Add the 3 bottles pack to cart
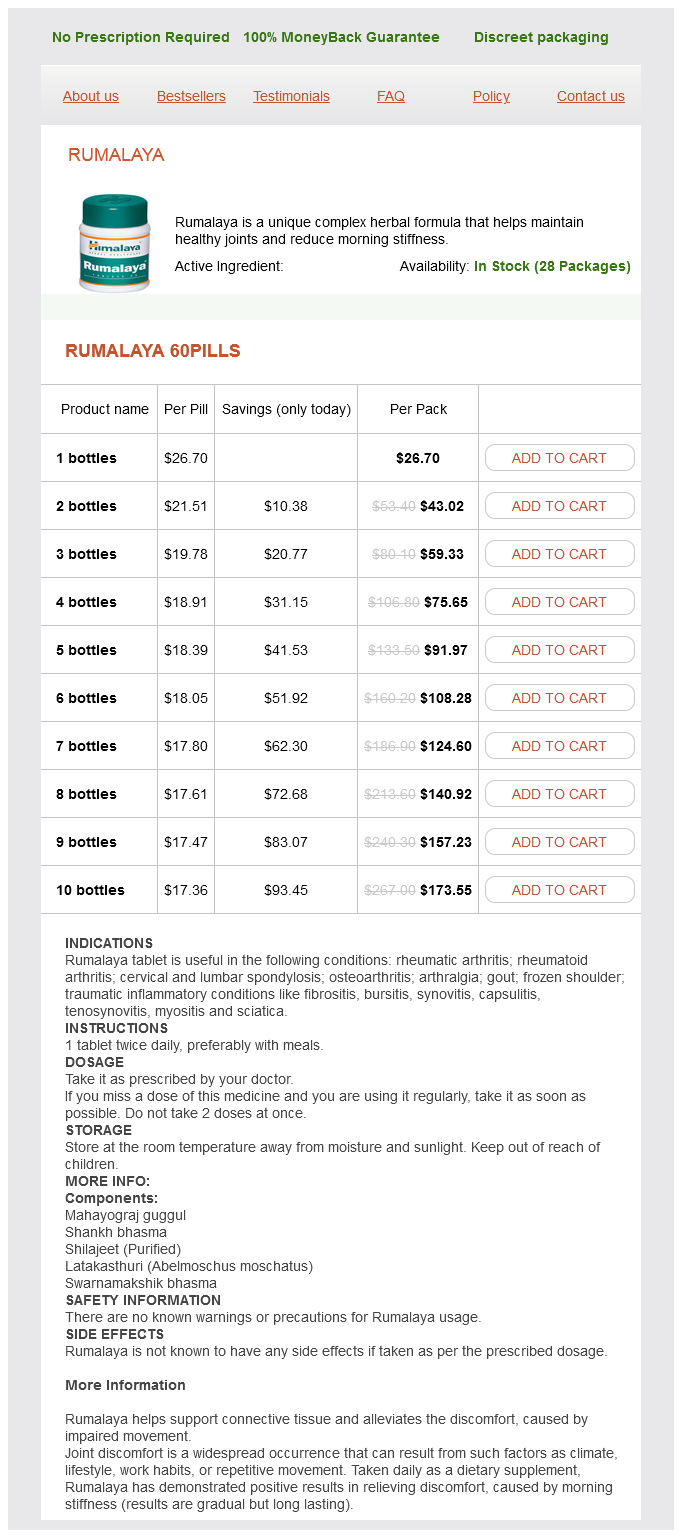 coord(559,554)
